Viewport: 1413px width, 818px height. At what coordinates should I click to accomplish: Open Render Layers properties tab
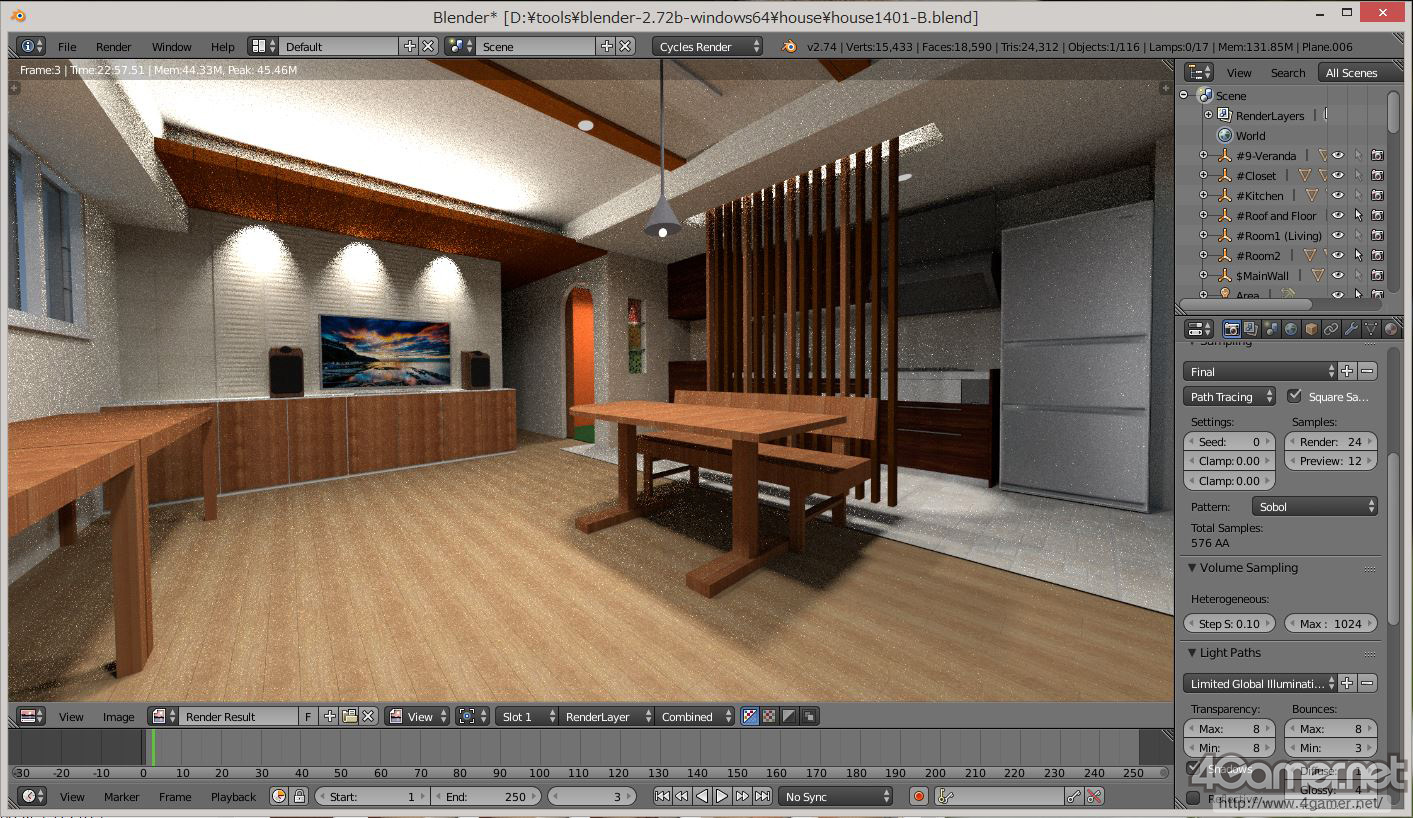click(1251, 329)
